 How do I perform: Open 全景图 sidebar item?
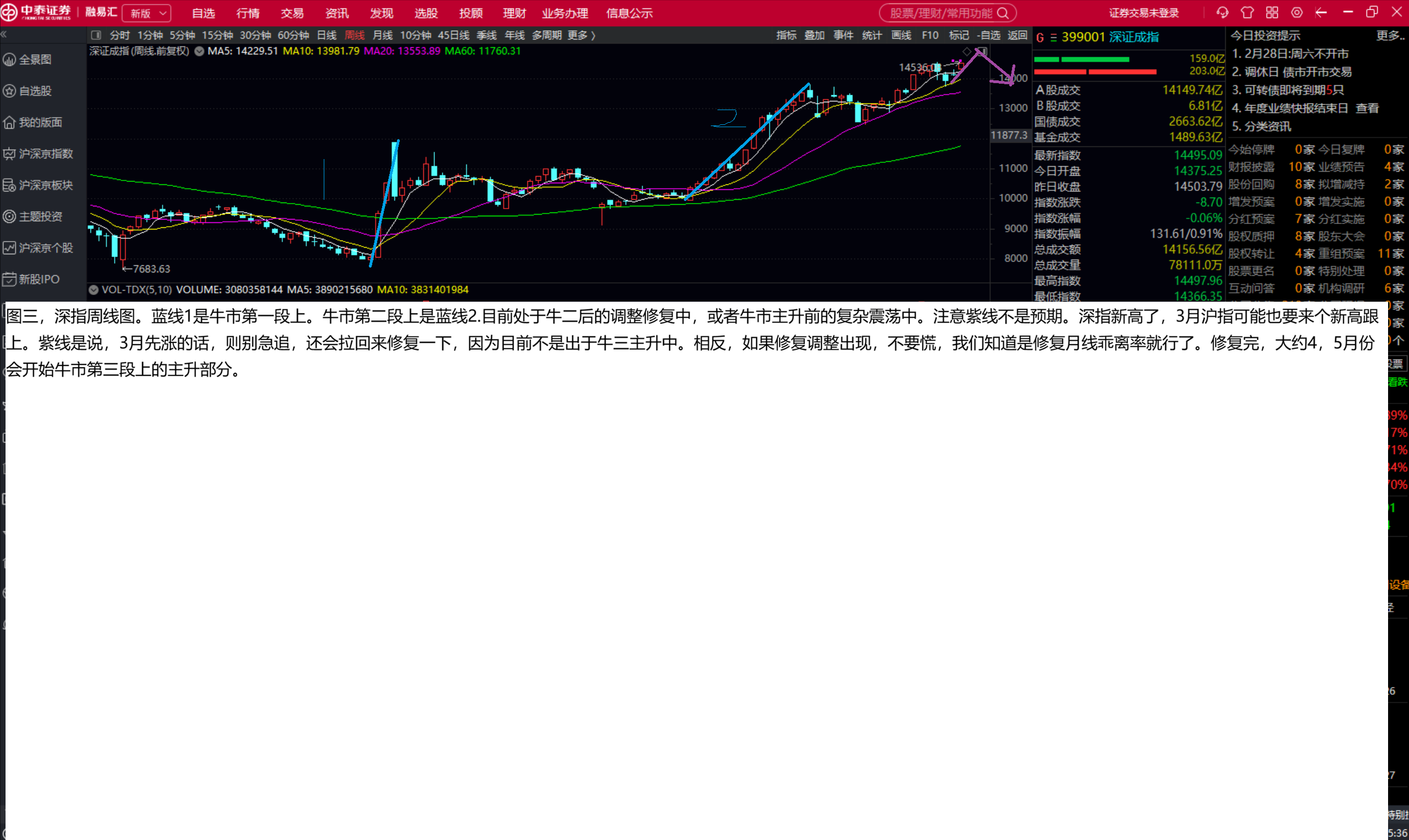[35, 59]
